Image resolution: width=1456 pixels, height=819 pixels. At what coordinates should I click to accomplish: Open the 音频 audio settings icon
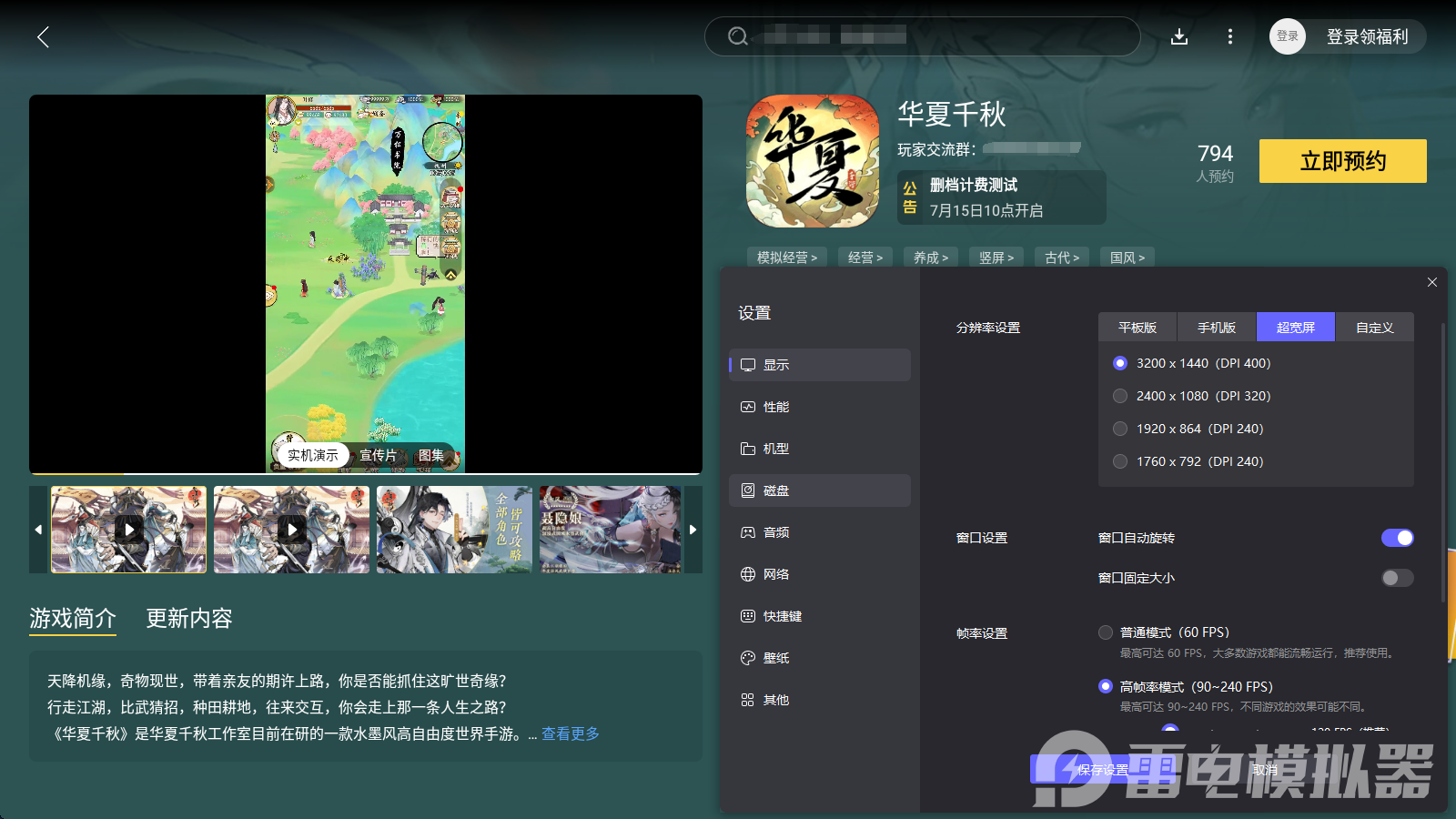tap(748, 532)
